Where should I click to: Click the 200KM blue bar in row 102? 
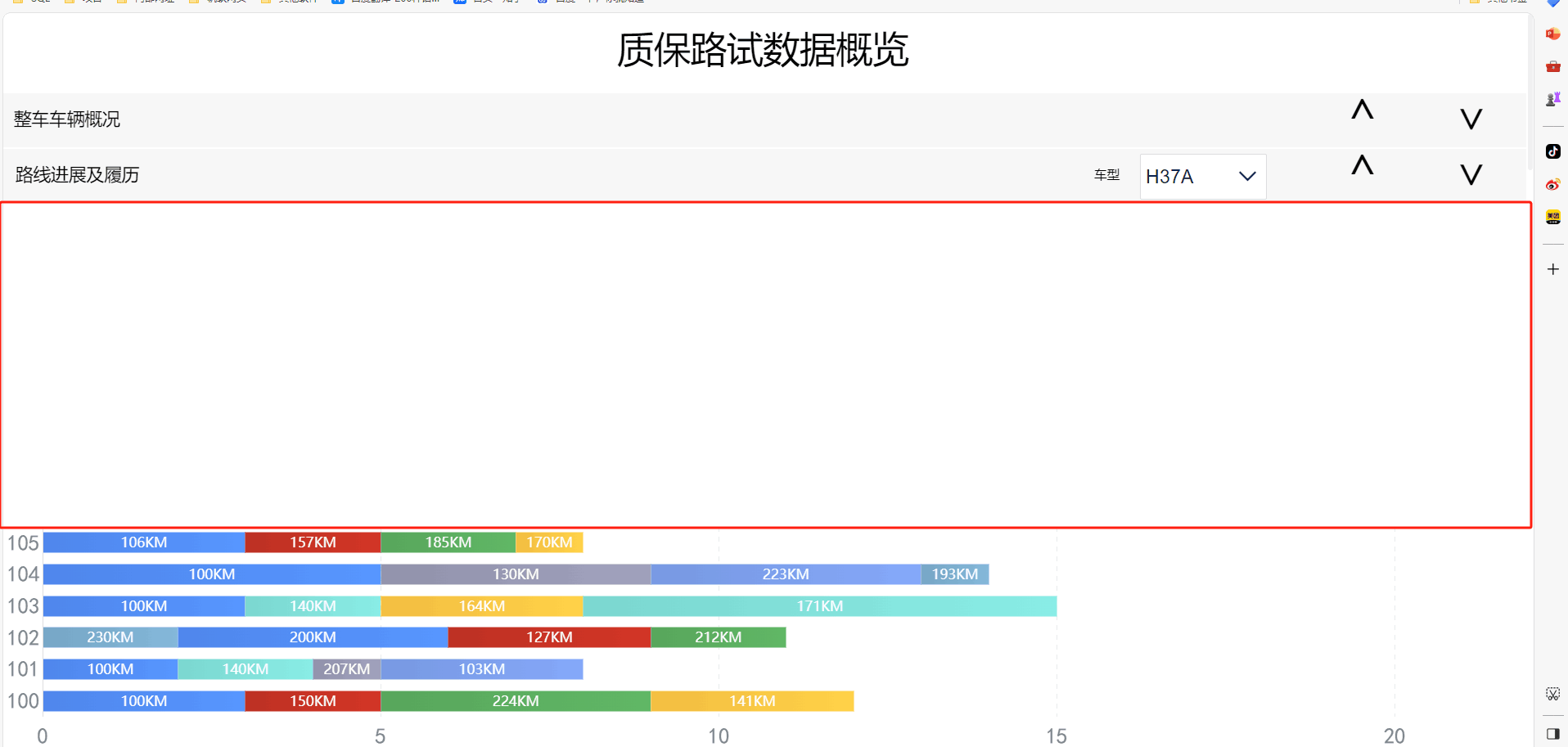[x=313, y=637]
